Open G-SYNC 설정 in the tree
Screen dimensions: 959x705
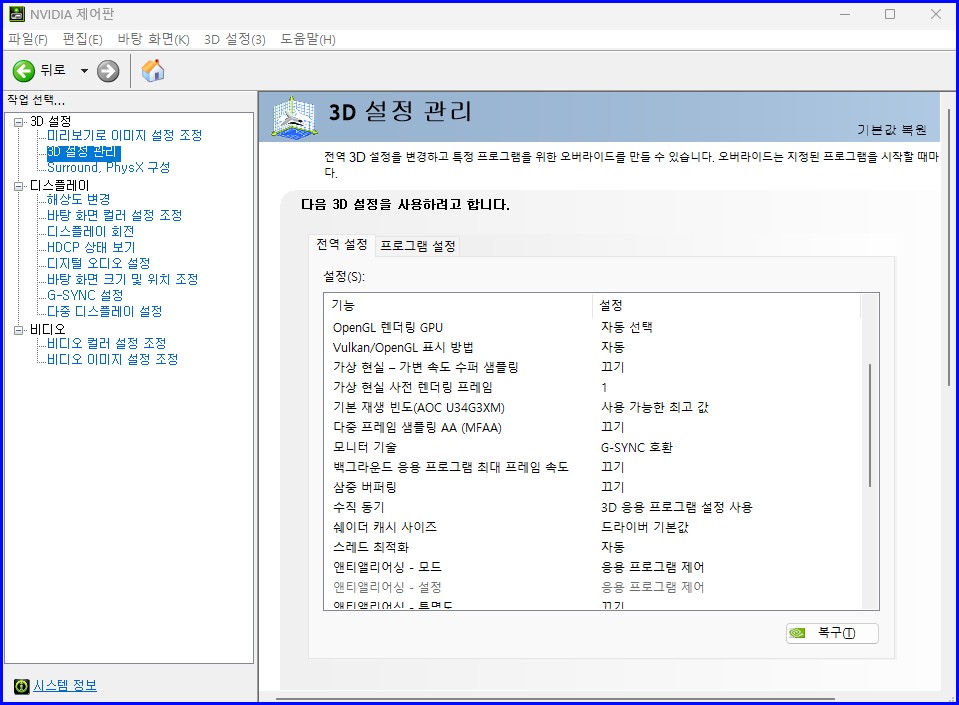85,295
